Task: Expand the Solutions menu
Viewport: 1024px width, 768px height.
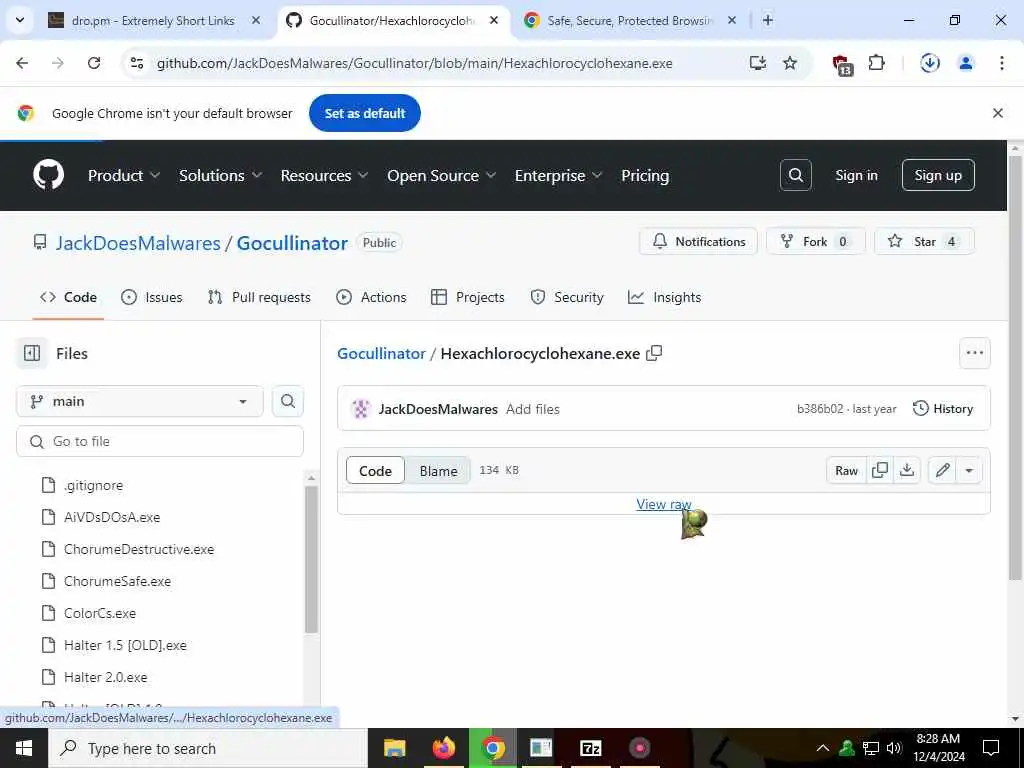Action: click(x=221, y=176)
